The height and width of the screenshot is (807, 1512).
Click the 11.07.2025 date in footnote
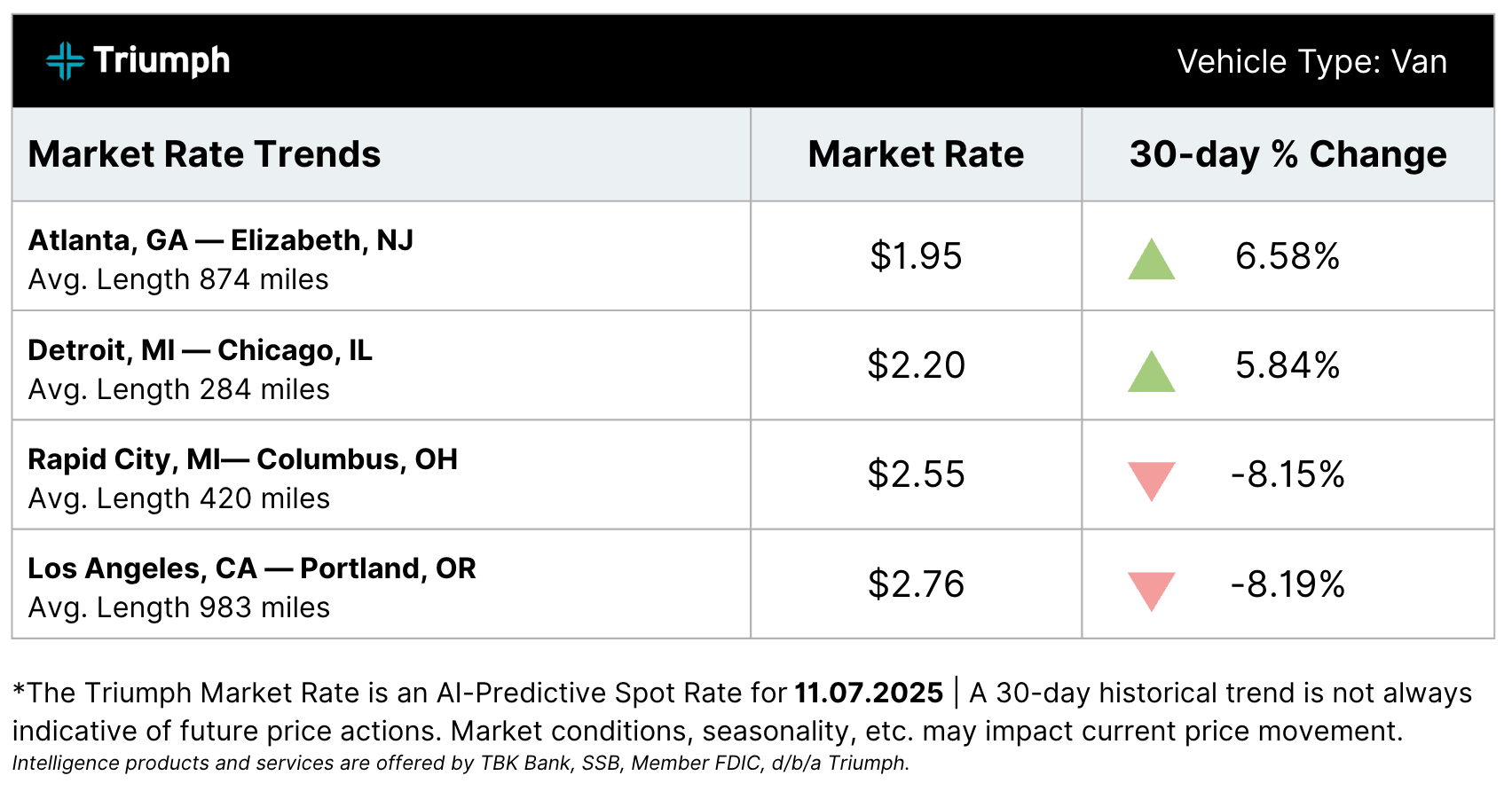coord(868,693)
